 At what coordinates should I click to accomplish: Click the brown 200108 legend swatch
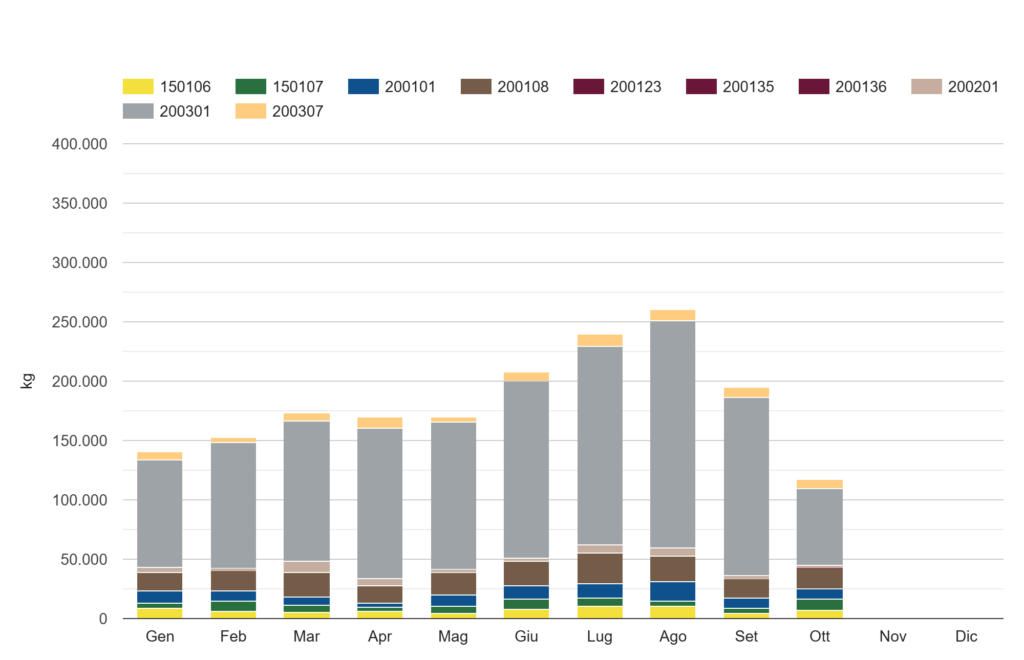click(x=475, y=86)
